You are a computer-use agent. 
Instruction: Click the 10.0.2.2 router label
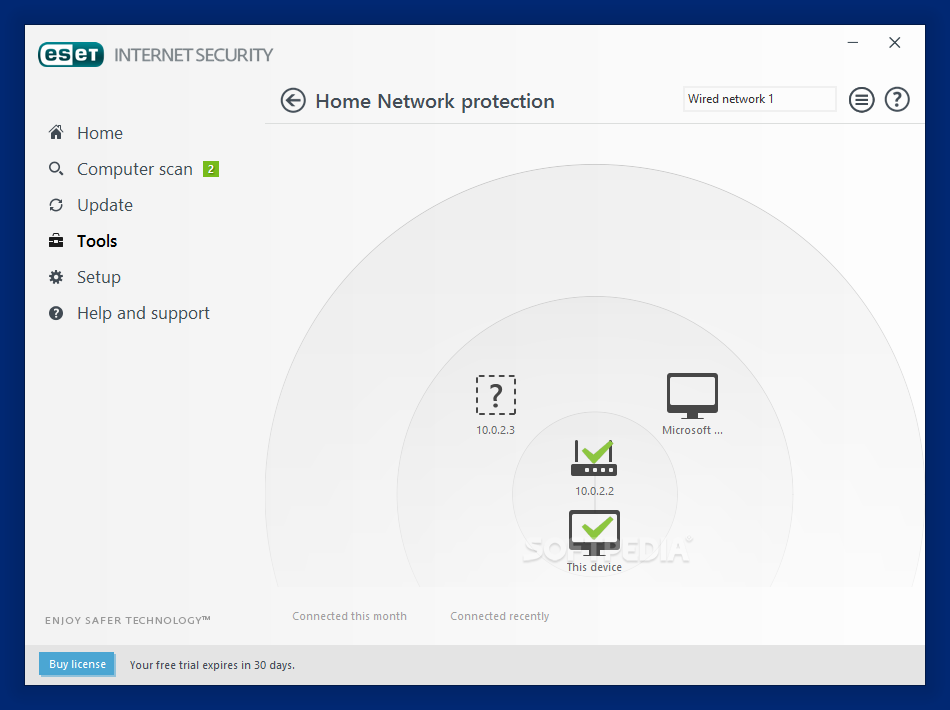[x=594, y=491]
